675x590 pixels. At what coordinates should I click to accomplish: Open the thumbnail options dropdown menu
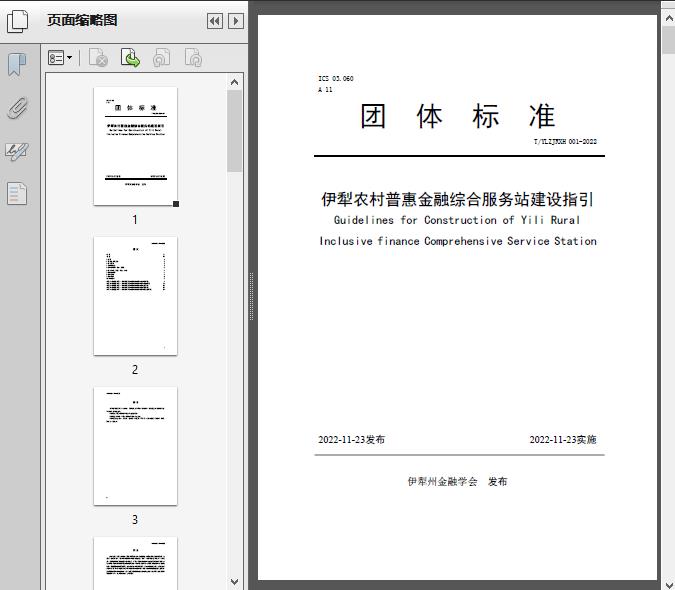(x=60, y=58)
